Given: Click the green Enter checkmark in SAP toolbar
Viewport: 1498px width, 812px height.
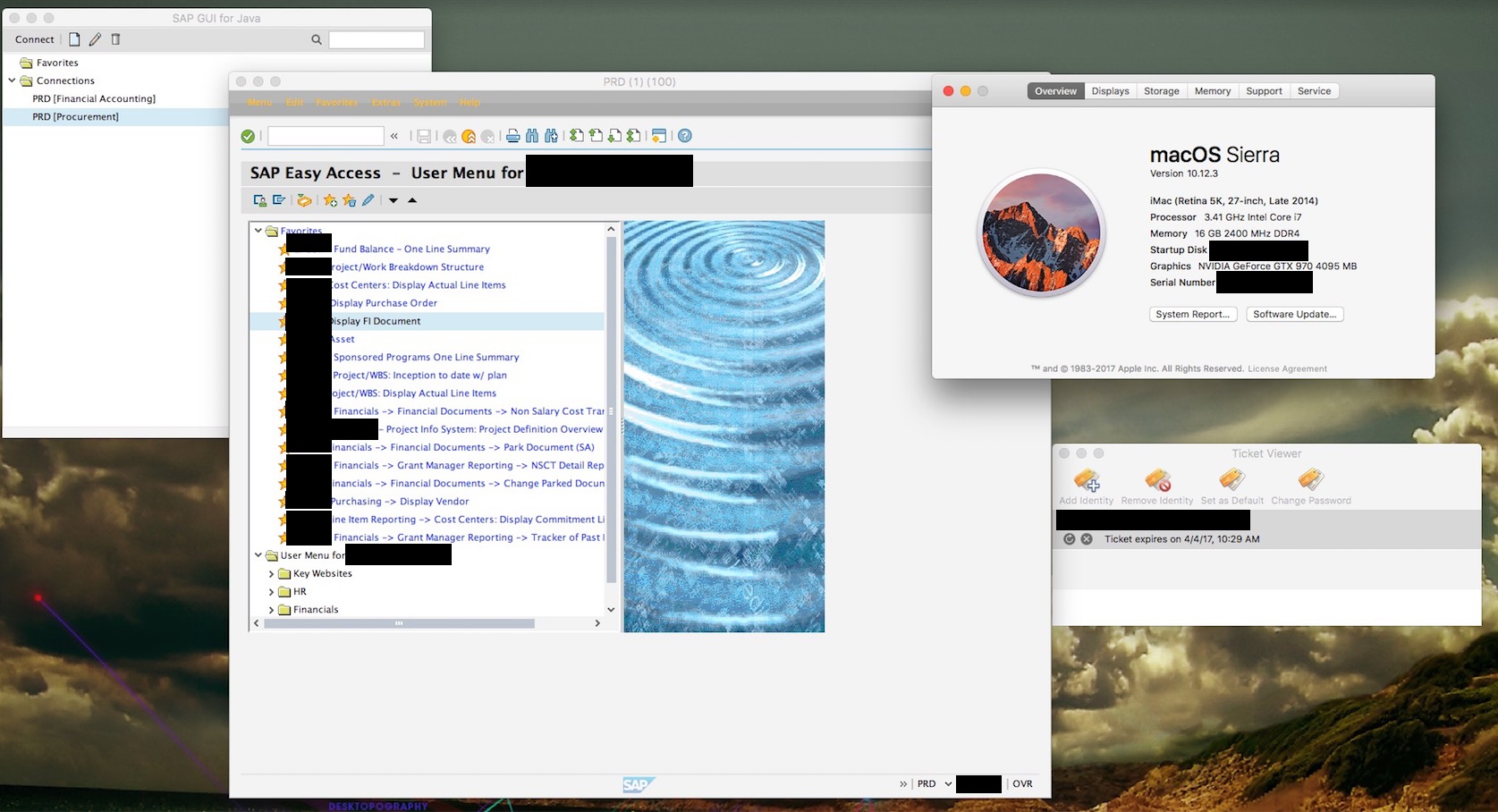Looking at the screenshot, I should pyautogui.click(x=248, y=136).
